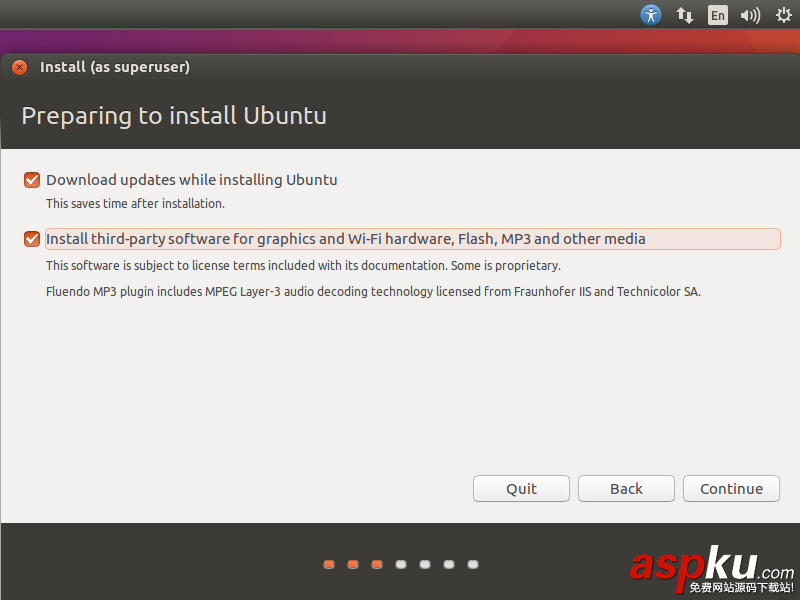Click the fifth progress dot in the row
800x600 pixels.
pos(425,564)
